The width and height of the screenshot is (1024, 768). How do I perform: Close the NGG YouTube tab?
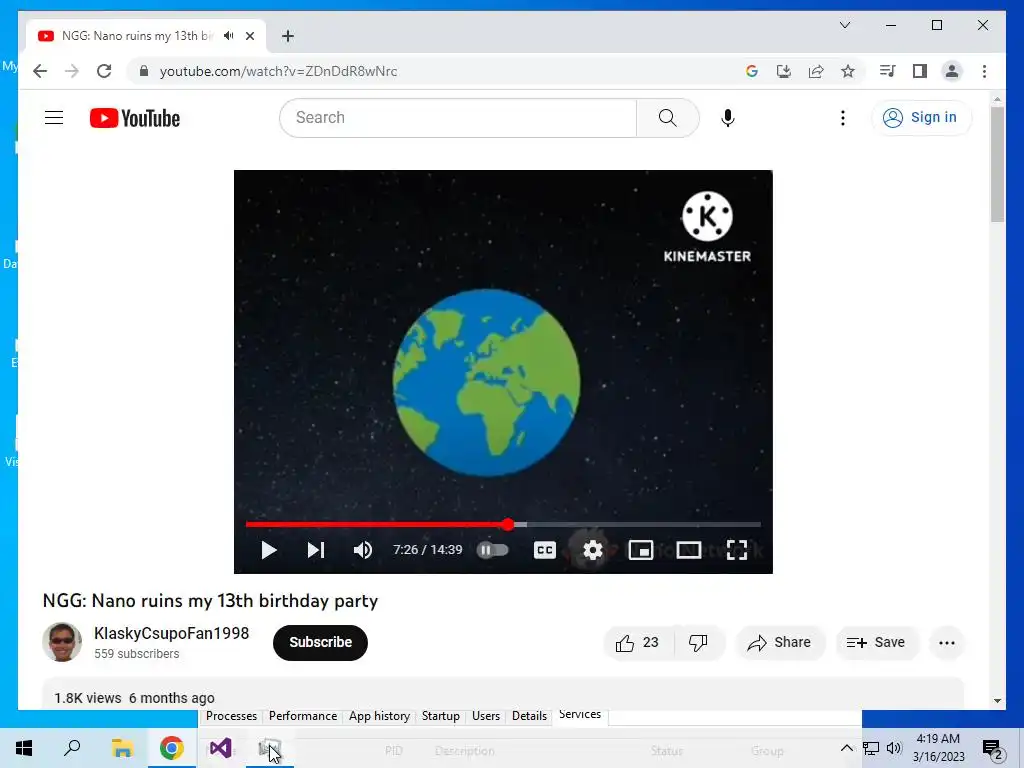(x=249, y=36)
